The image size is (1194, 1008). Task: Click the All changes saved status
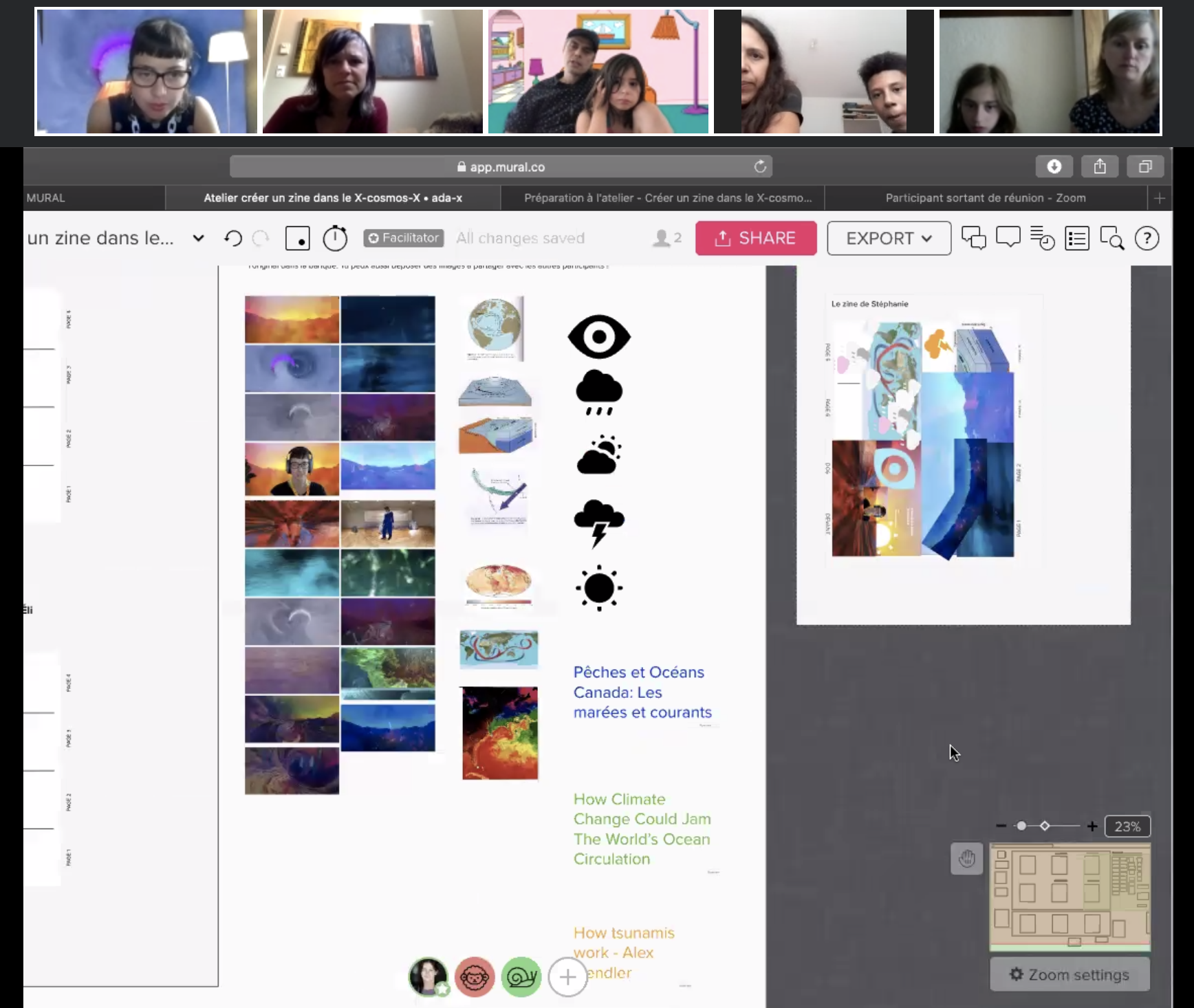[521, 238]
